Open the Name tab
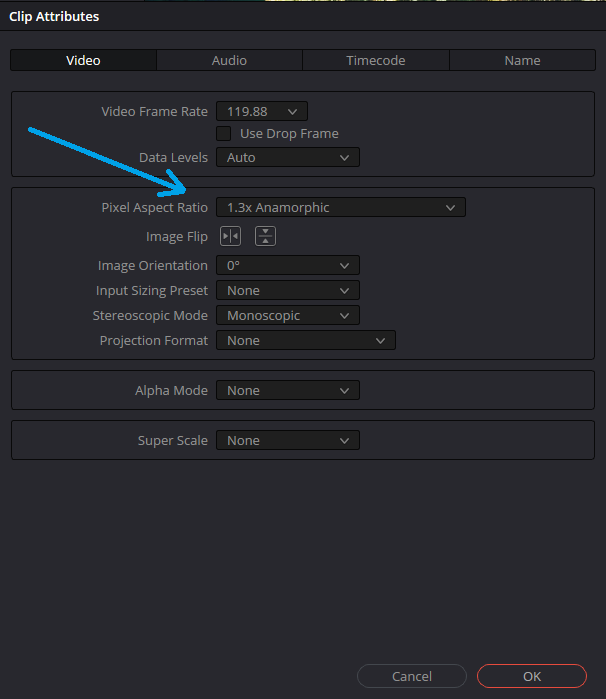Screen dimensions: 606x699 (522, 61)
